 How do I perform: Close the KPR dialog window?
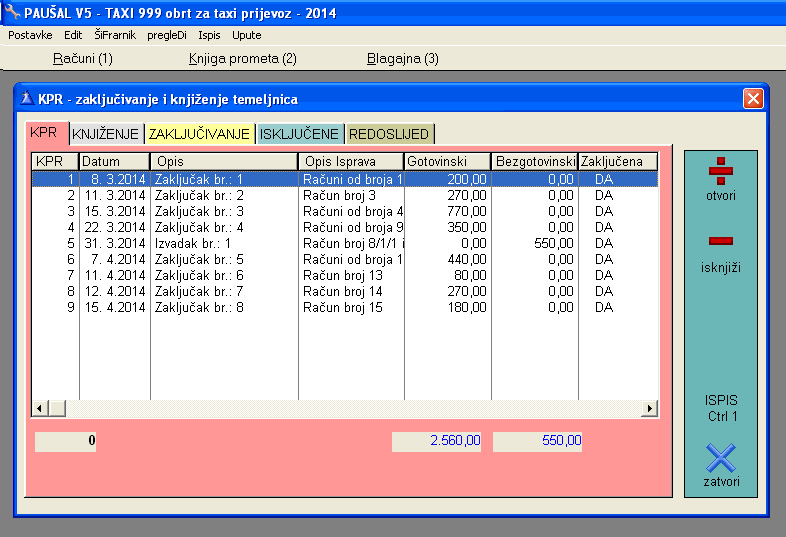point(753,99)
